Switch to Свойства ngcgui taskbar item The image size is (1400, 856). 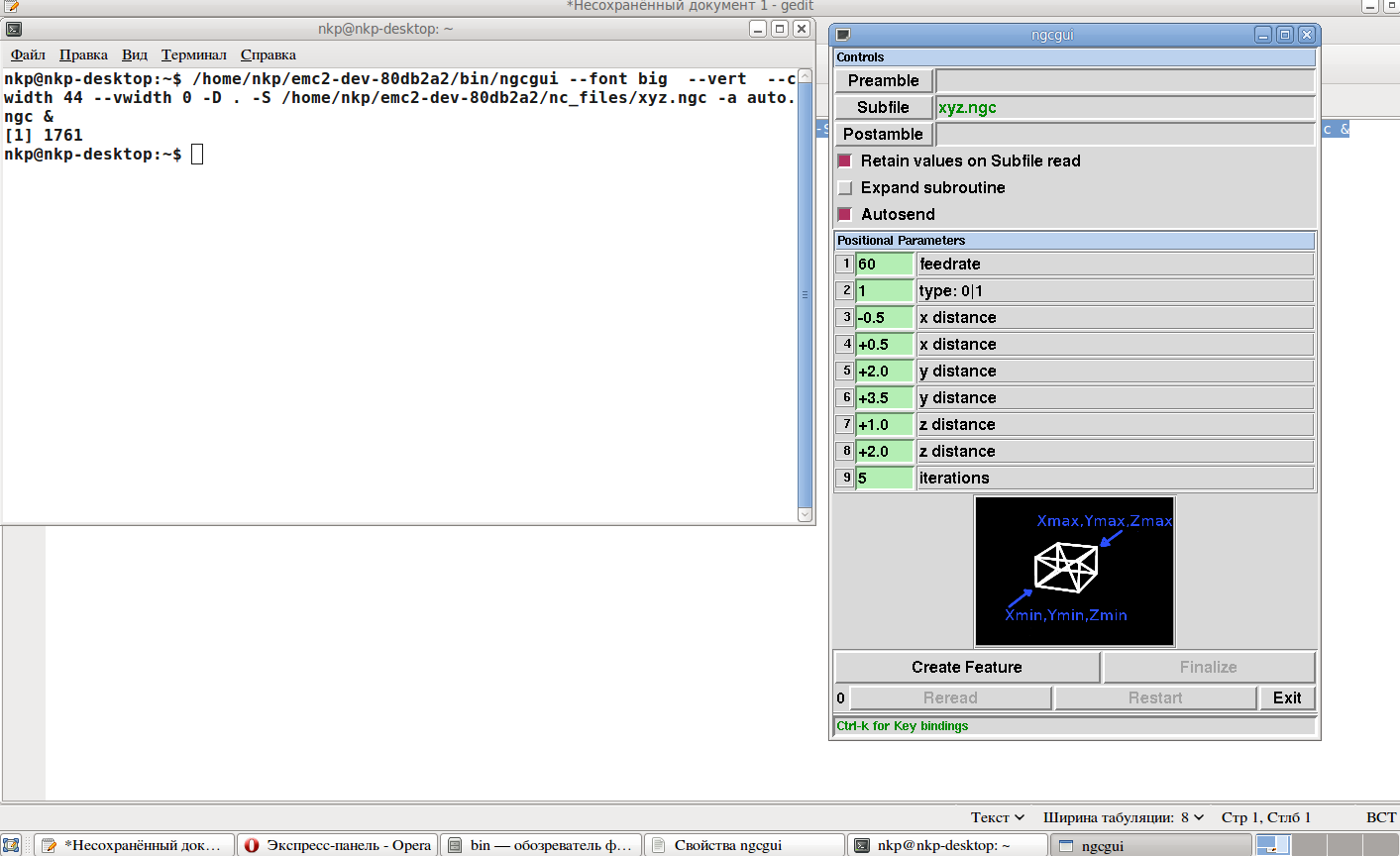click(x=745, y=845)
